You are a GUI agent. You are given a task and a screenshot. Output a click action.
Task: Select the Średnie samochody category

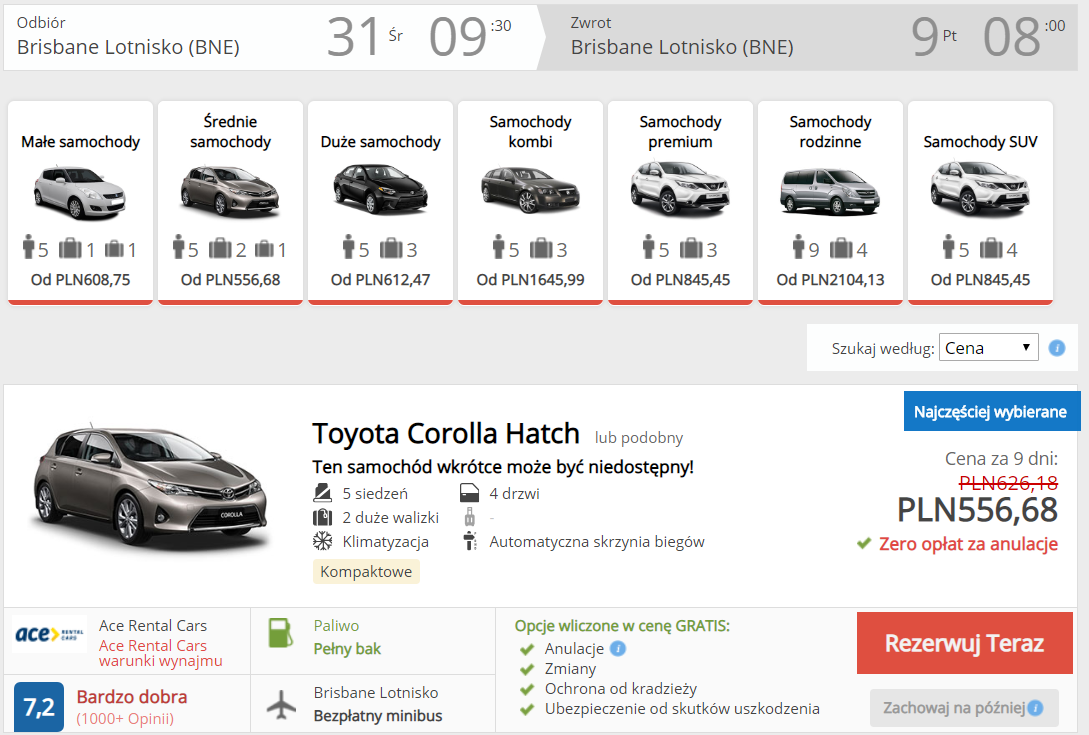tap(230, 201)
